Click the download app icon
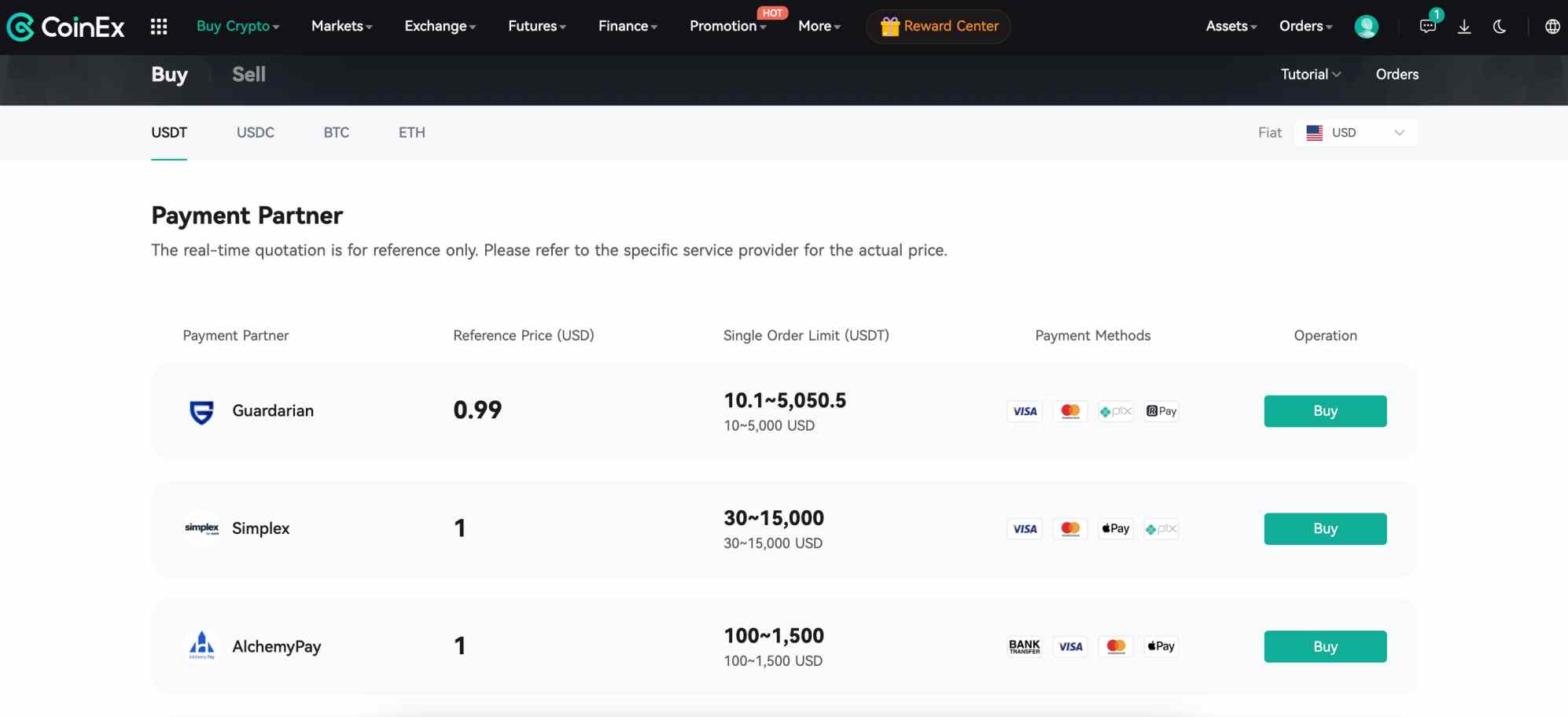1568x717 pixels. [1464, 27]
